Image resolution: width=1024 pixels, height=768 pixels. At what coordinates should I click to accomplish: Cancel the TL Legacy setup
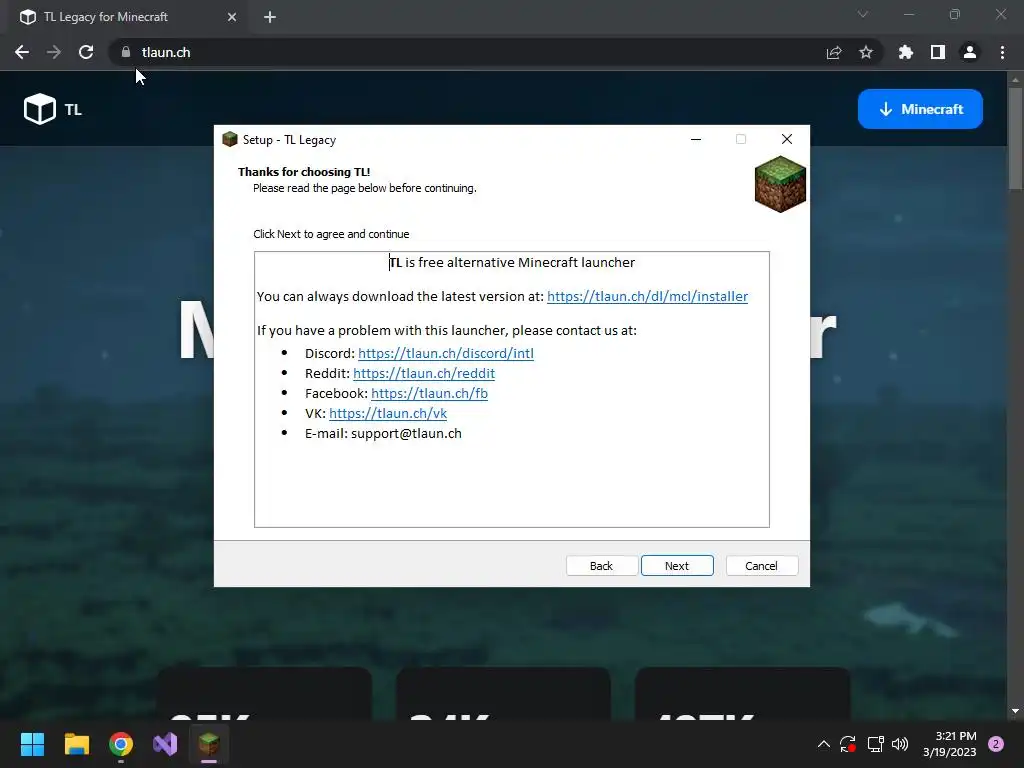[761, 566]
